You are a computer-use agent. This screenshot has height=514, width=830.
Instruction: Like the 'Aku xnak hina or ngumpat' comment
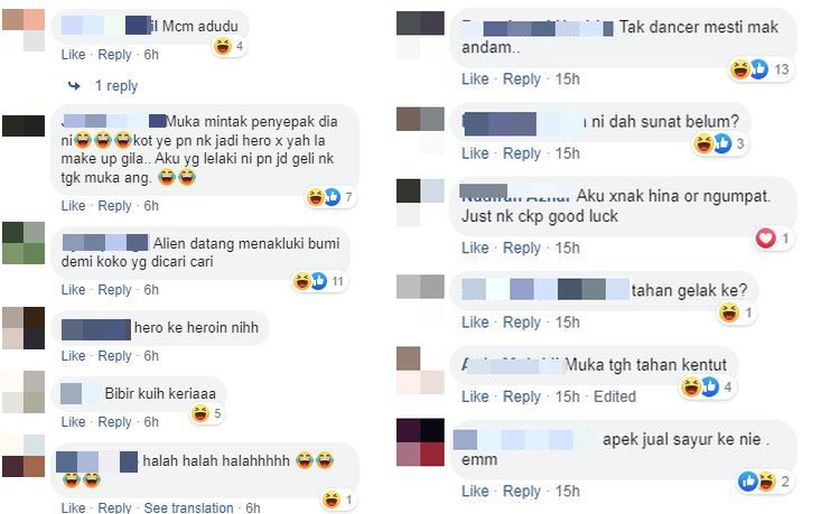click(475, 248)
